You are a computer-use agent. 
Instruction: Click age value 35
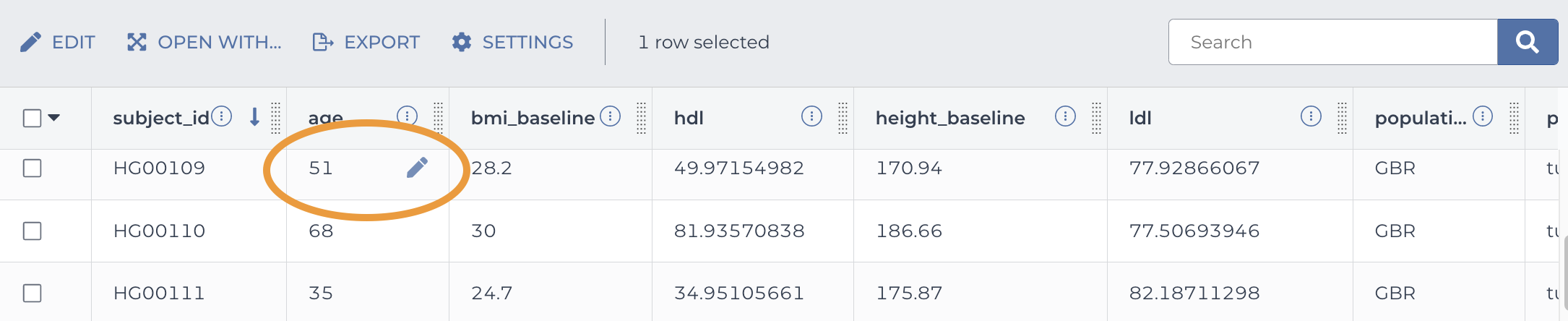[x=321, y=294]
